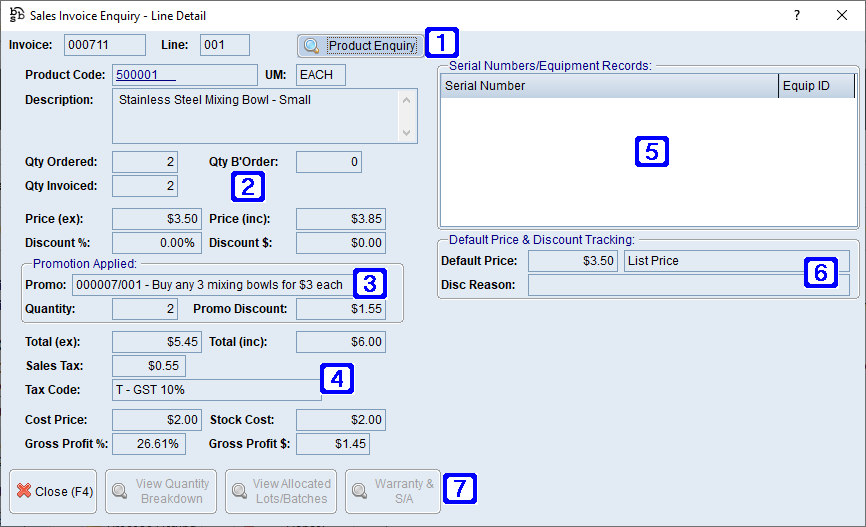Click magnifier icon on Warranty & S/A
Image resolution: width=866 pixels, height=527 pixels.
click(360, 491)
